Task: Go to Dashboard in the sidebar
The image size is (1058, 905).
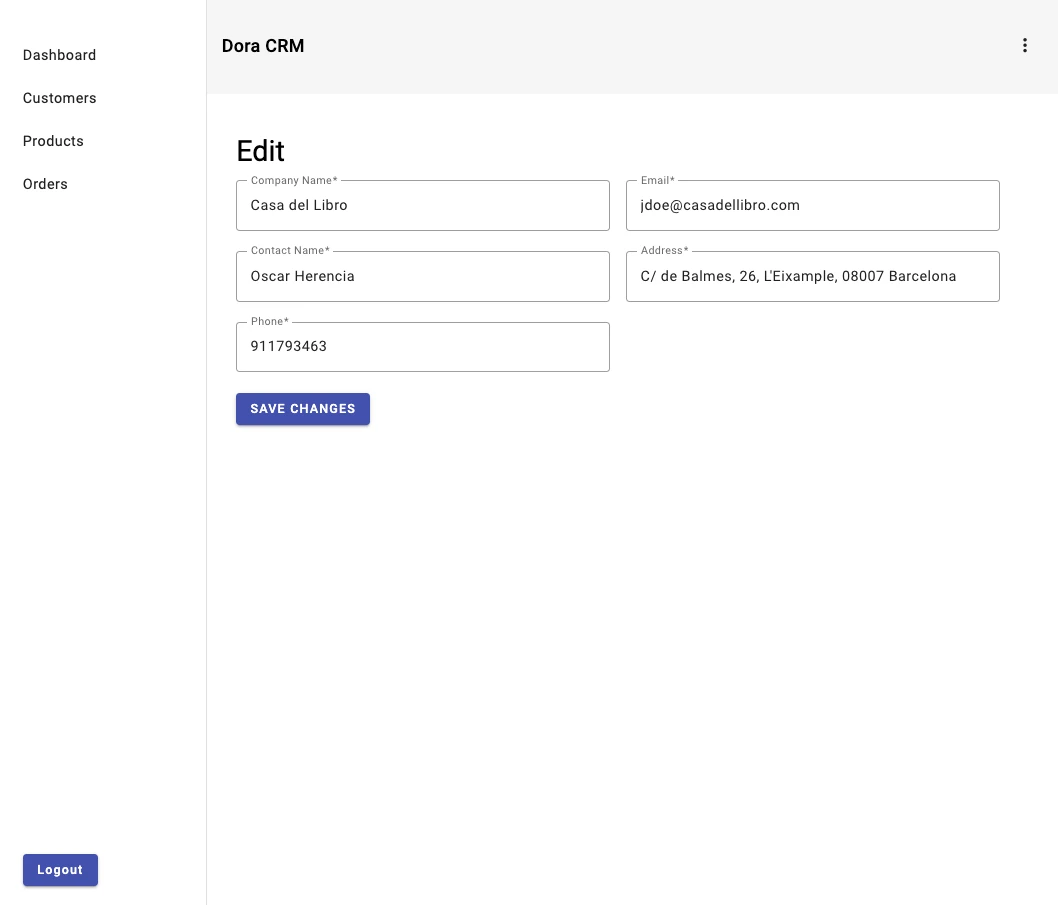Action: [x=59, y=55]
